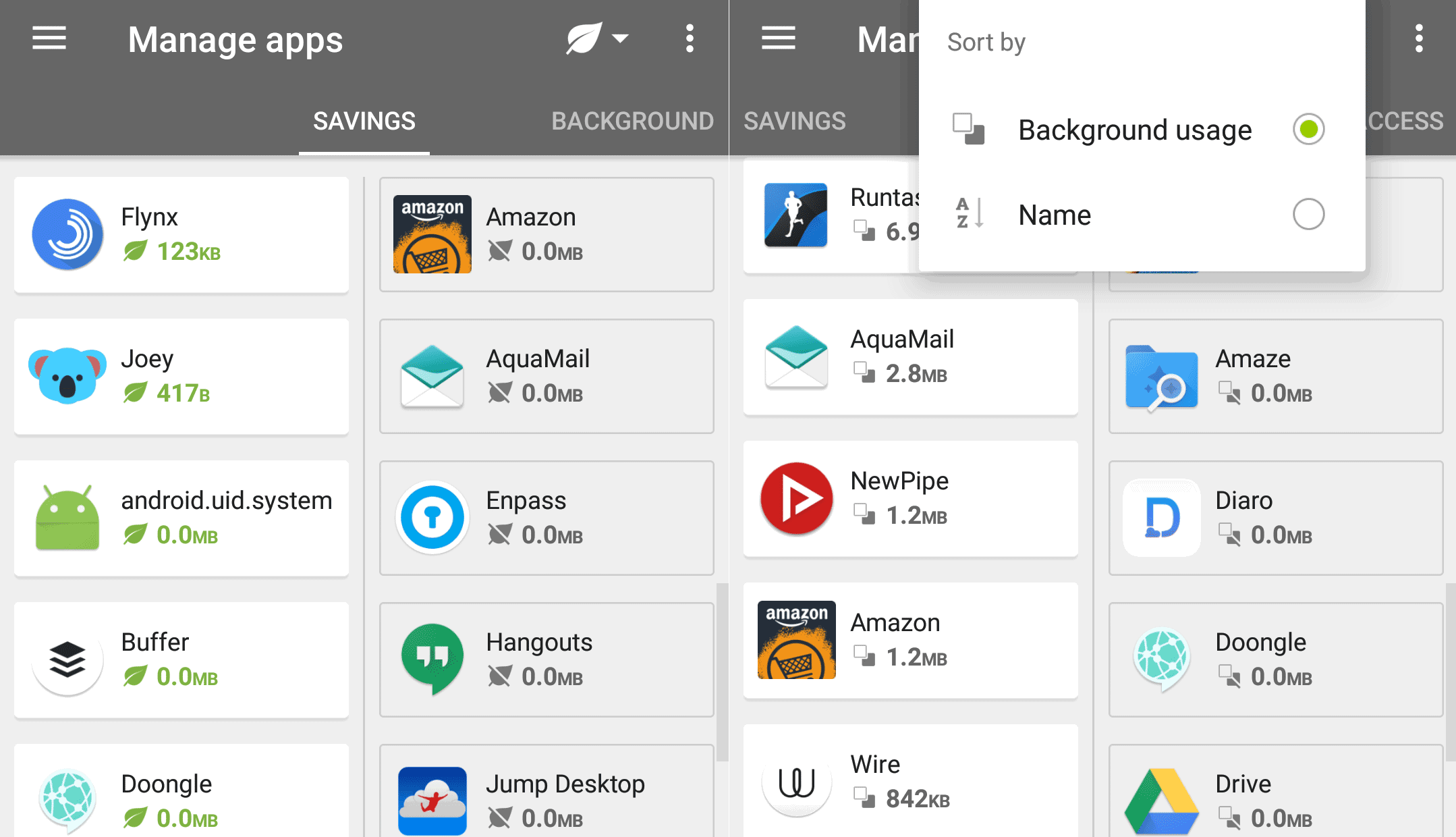Open overflow menu in left screen toolbar
The height and width of the screenshot is (837, 1456).
(x=690, y=38)
